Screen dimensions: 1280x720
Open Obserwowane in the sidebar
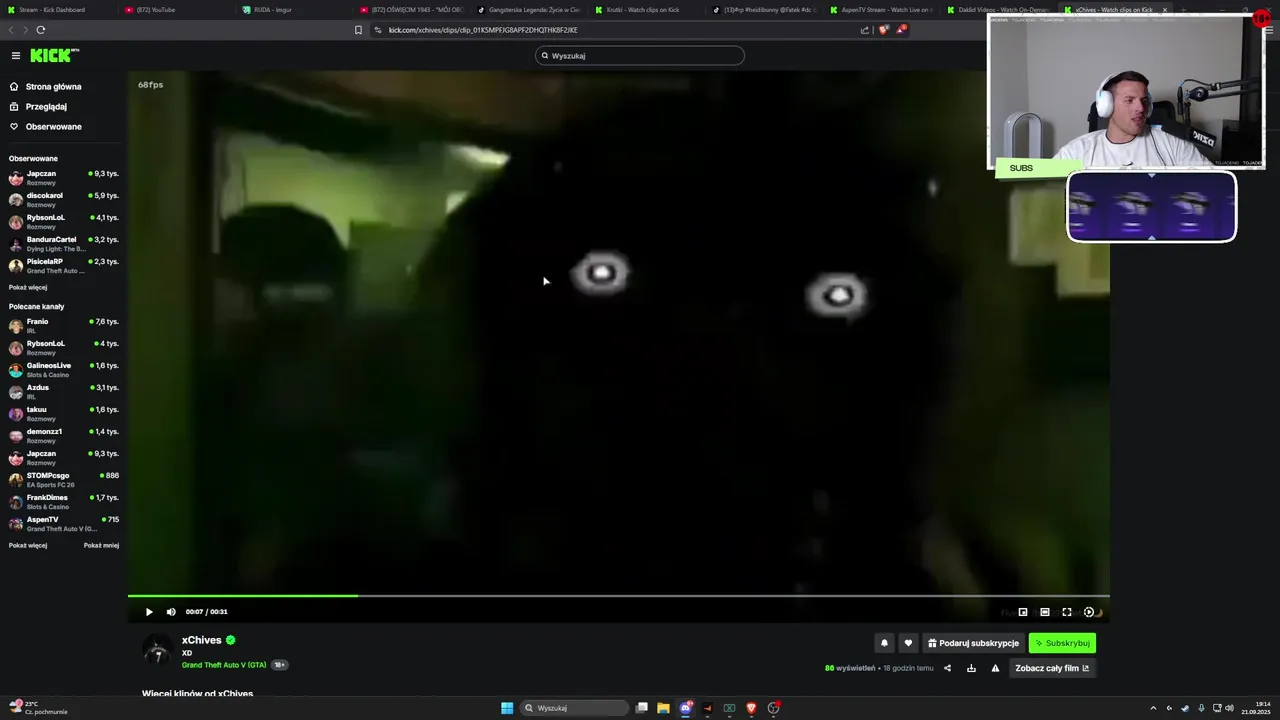53,127
